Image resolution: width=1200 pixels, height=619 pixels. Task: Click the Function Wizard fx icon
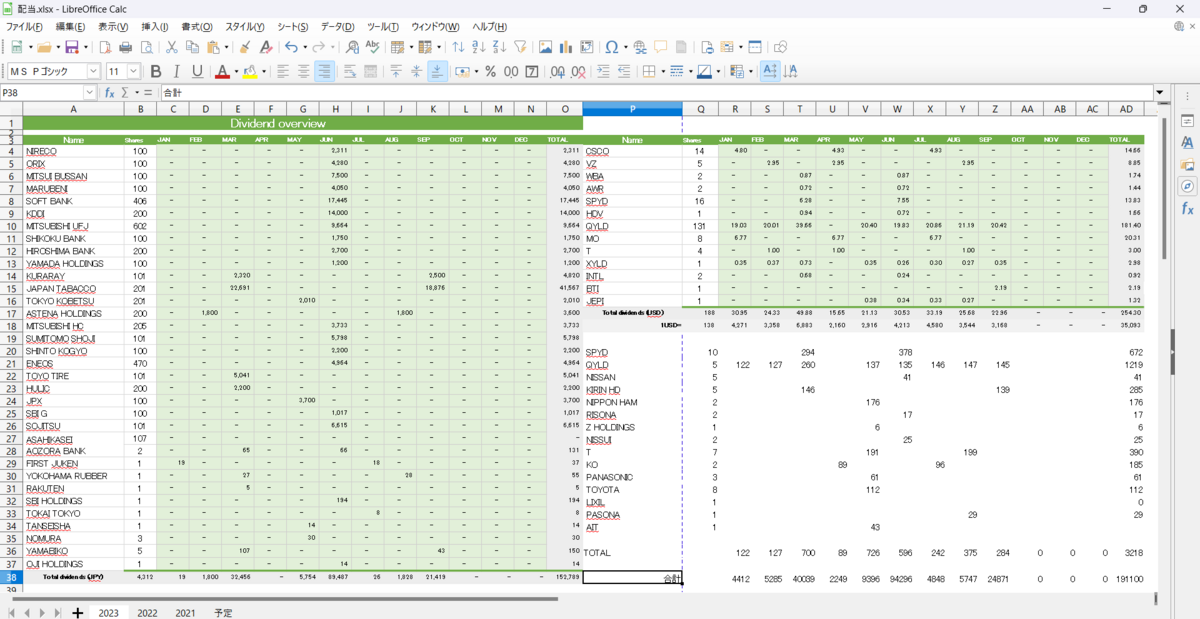point(112,92)
